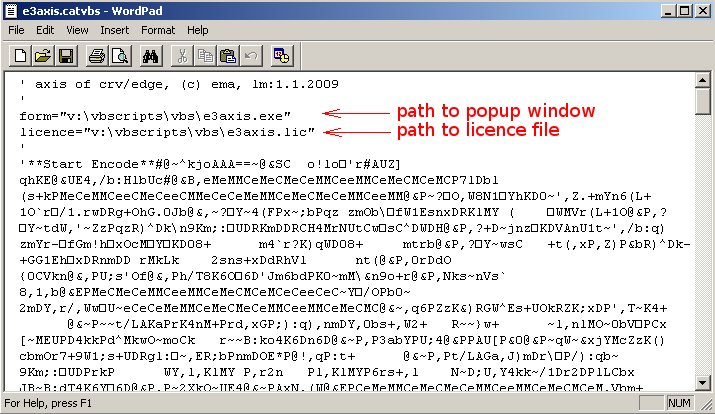
Task: Save the file with the floppy disk icon
Action: pos(66,54)
